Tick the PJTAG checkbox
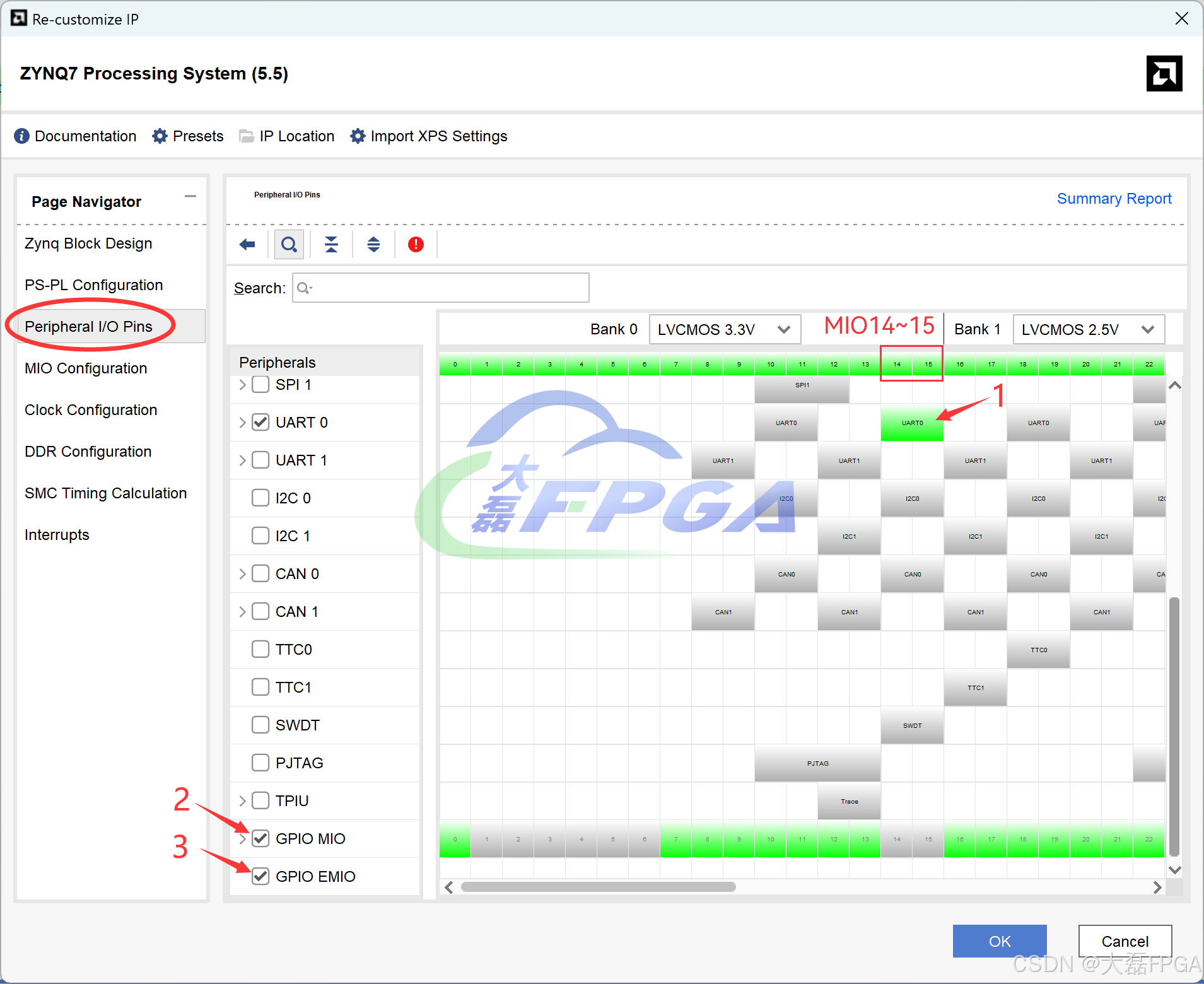Viewport: 1204px width, 984px height. tap(260, 763)
